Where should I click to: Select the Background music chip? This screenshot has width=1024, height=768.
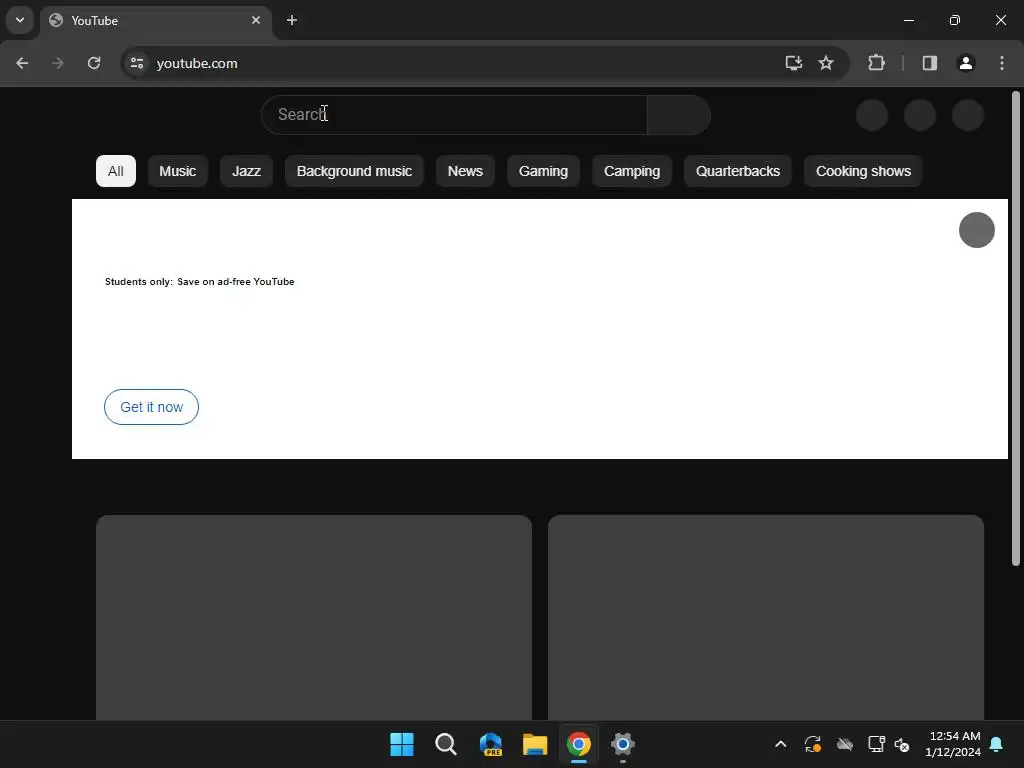click(x=354, y=171)
